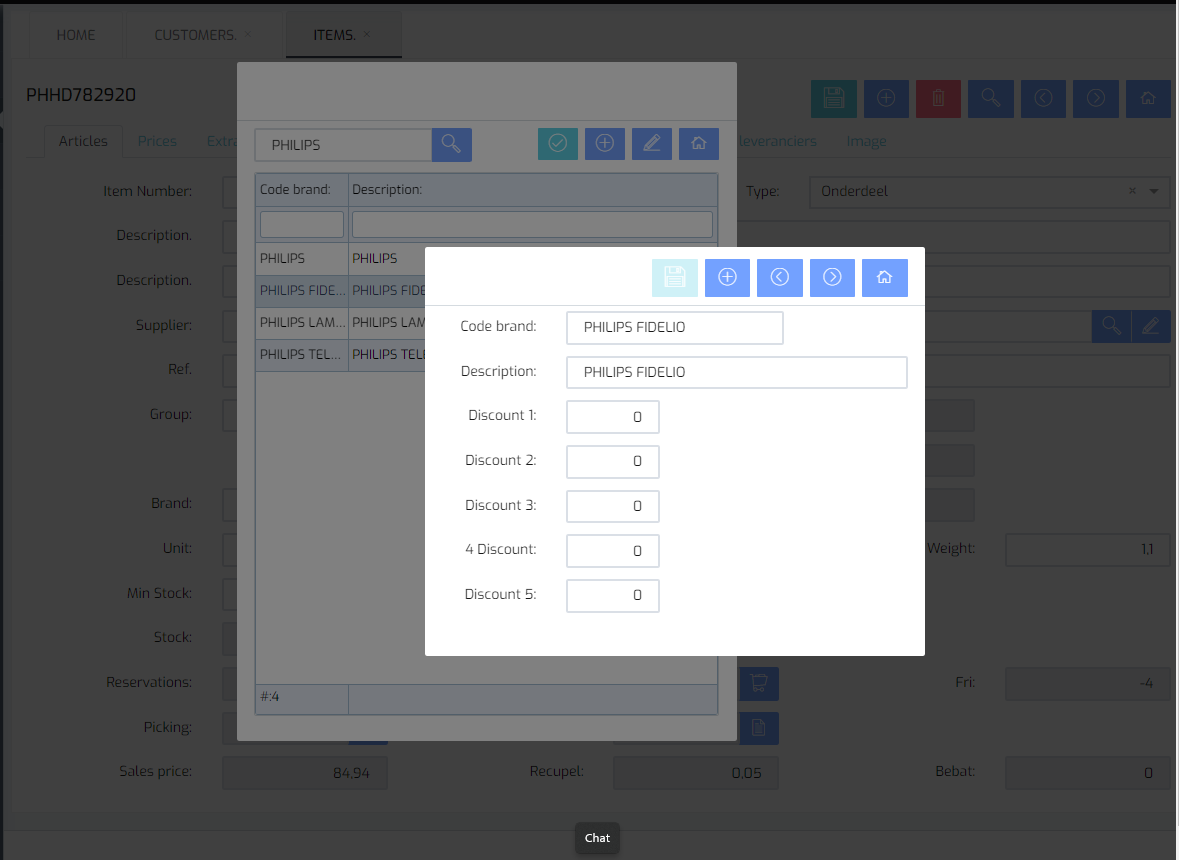Screen dimensions: 1179x860
Task: Clear the Onderdeel type selection
Action: click(x=1132, y=191)
